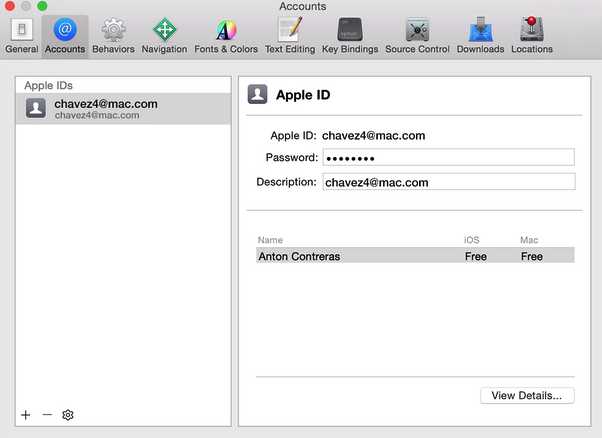Click the iOS column header
Viewport: 602px width, 438px height.
471,240
